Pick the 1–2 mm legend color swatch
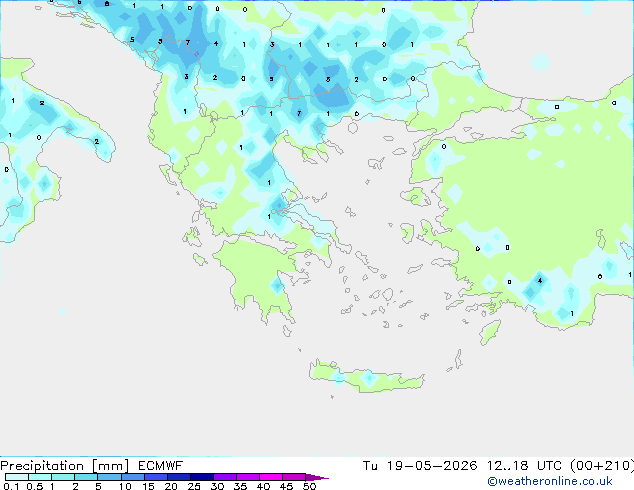Screen dimensions: 634x490 click(63, 477)
